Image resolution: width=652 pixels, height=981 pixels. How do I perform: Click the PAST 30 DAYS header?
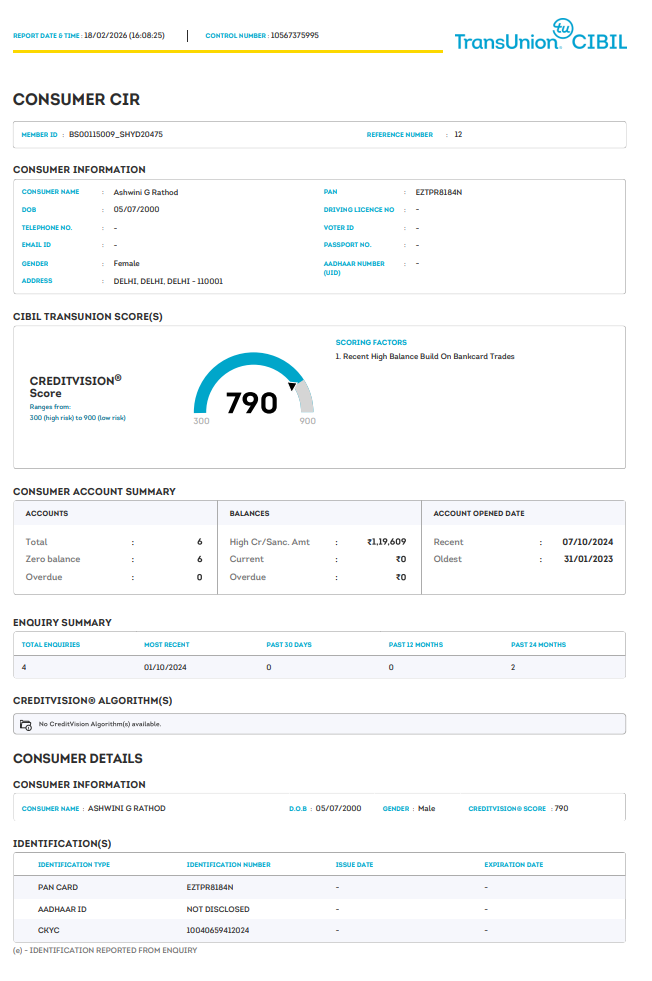289,644
